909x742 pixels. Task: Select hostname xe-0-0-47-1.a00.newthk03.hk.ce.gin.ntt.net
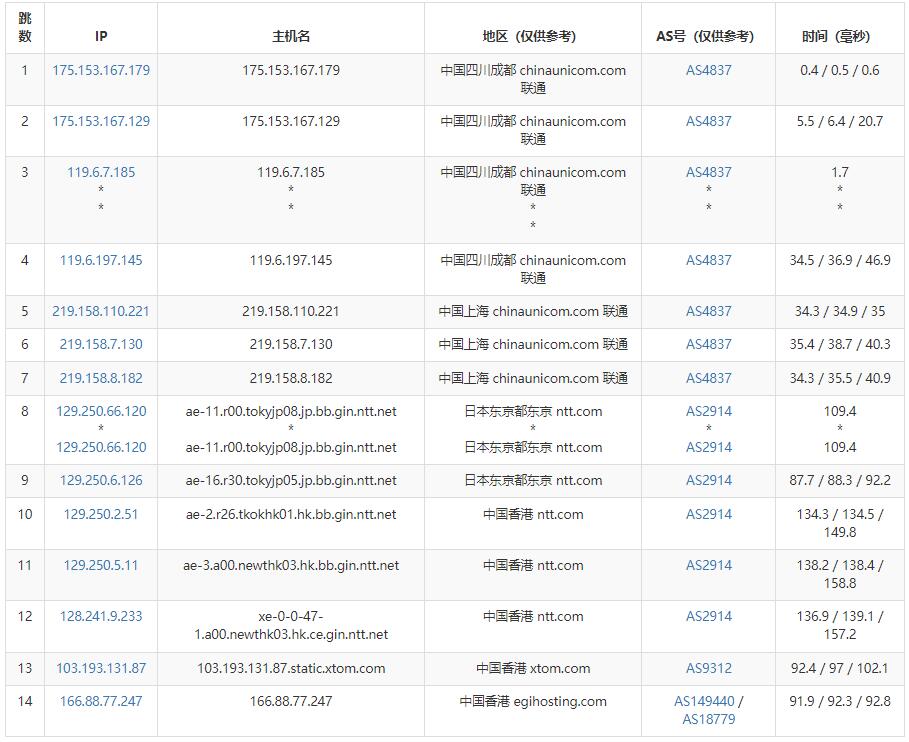click(291, 625)
